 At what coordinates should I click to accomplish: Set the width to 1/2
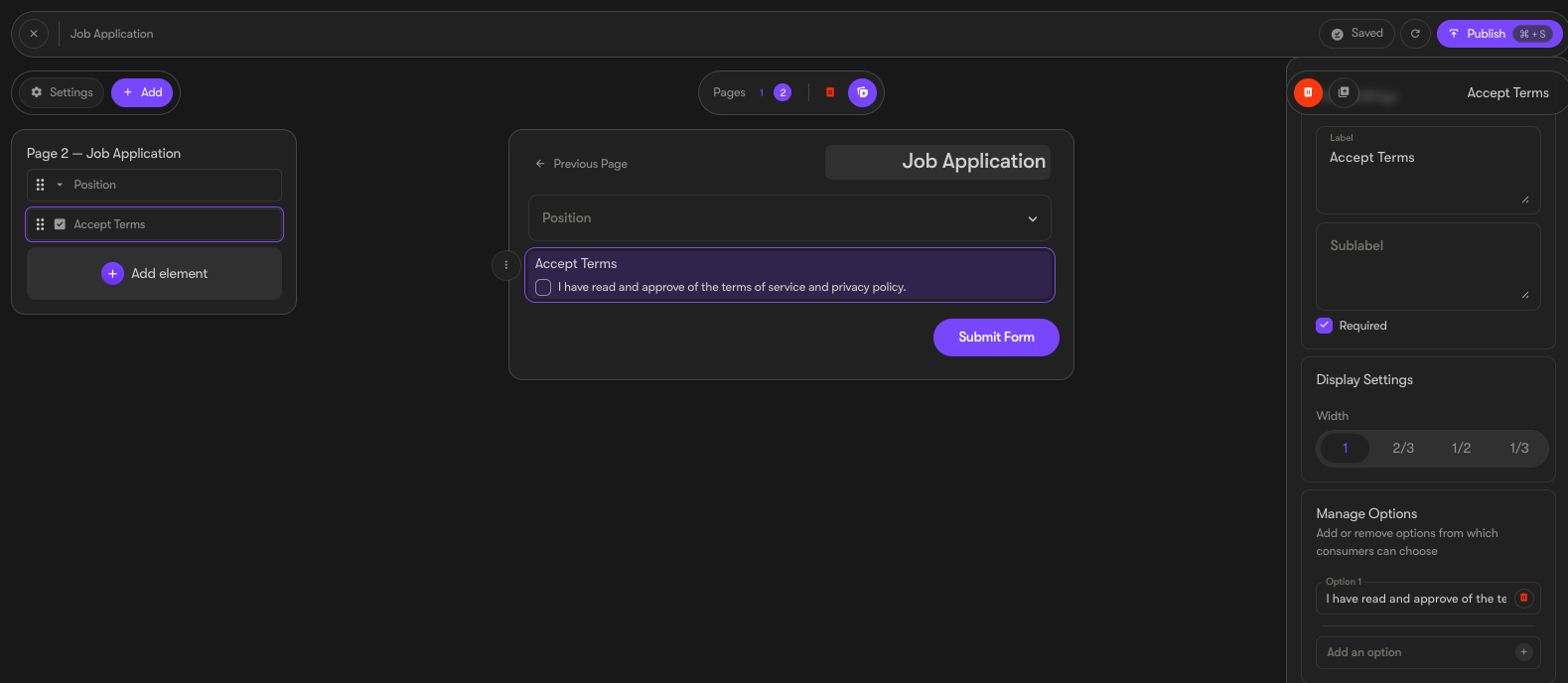1461,448
